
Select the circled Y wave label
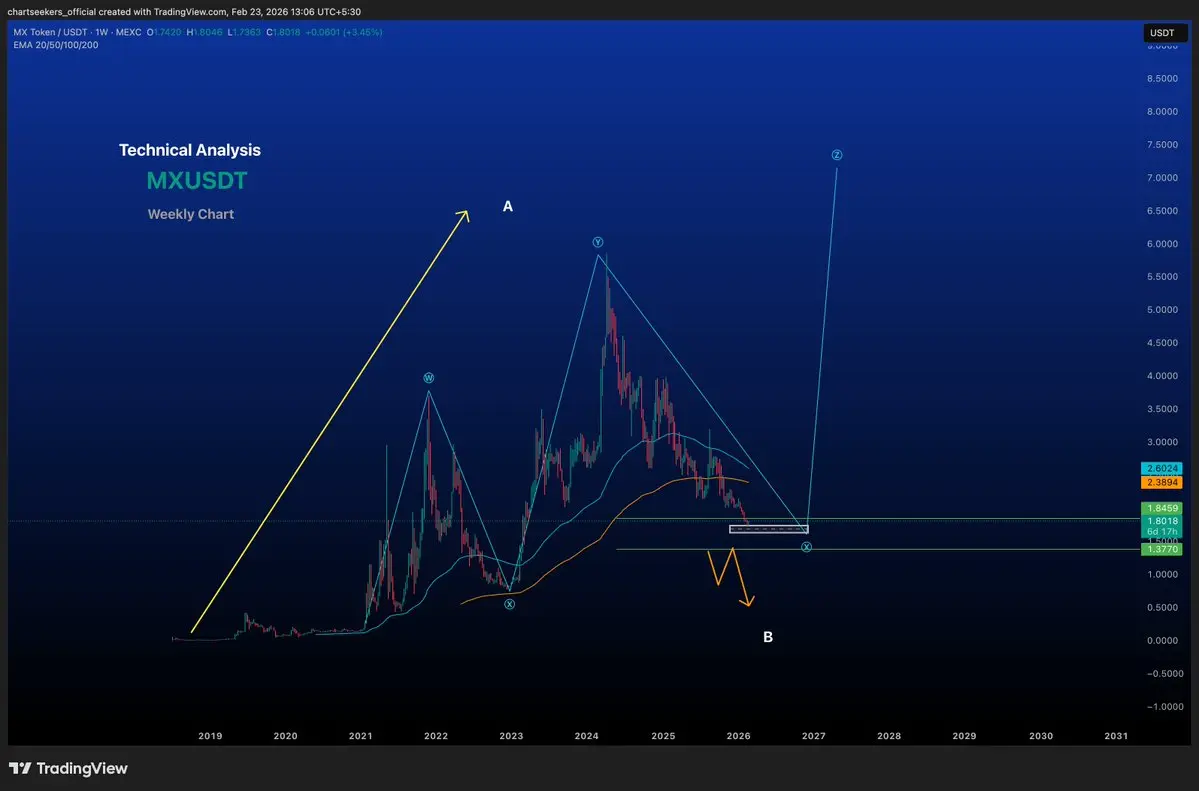pos(598,243)
